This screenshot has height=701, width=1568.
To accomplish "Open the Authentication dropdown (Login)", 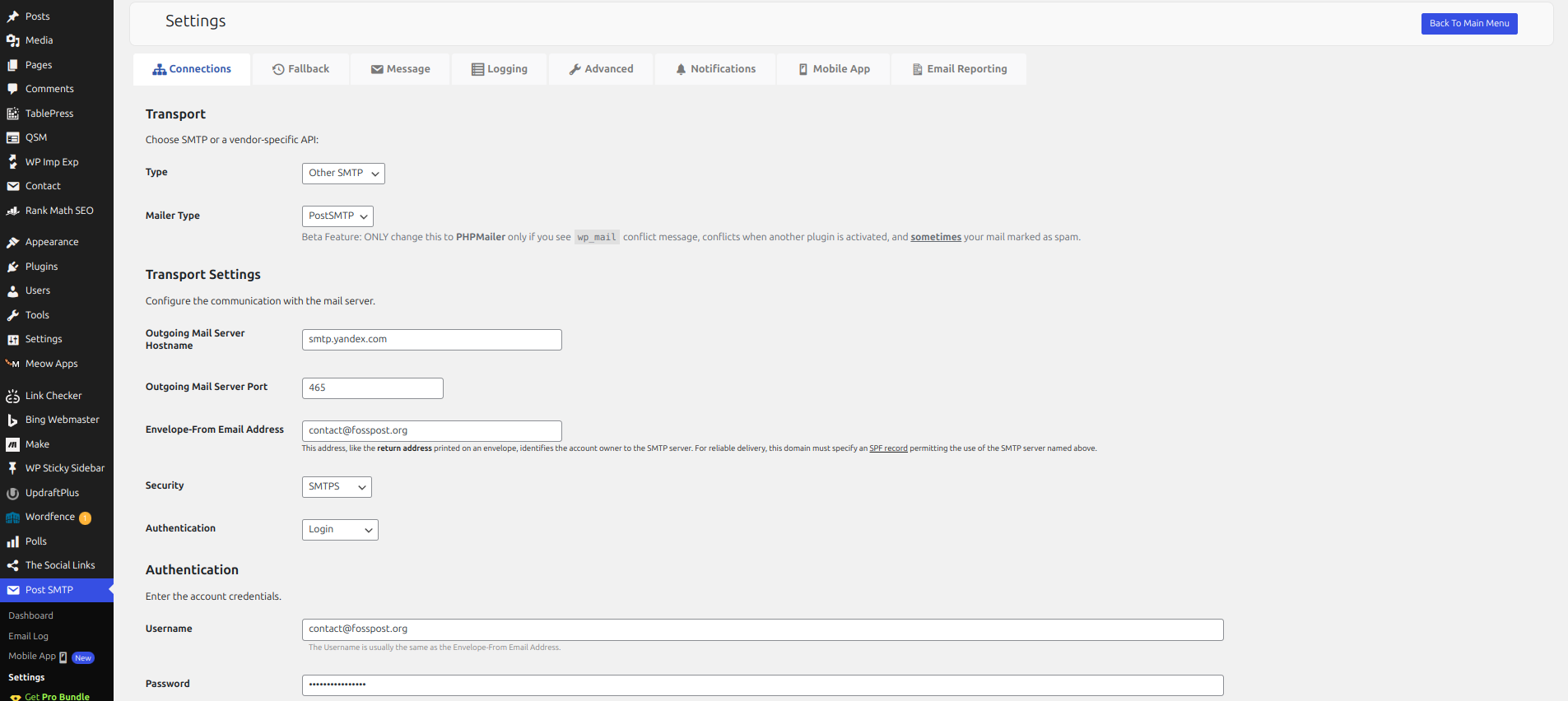I will point(340,530).
